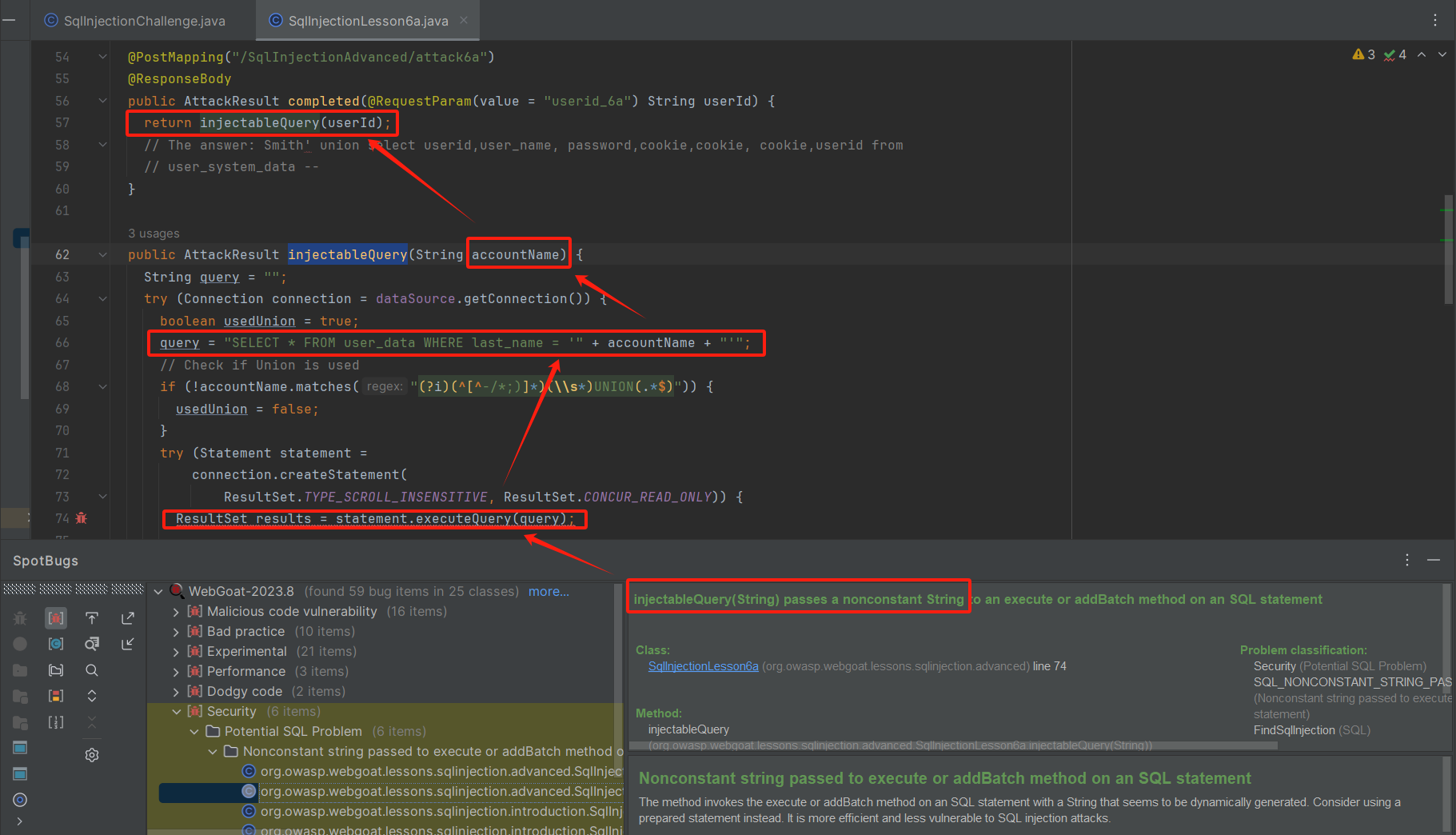Click FindSqlInjection detector name in classification
Image resolution: width=1456 pixels, height=835 pixels.
1294,730
